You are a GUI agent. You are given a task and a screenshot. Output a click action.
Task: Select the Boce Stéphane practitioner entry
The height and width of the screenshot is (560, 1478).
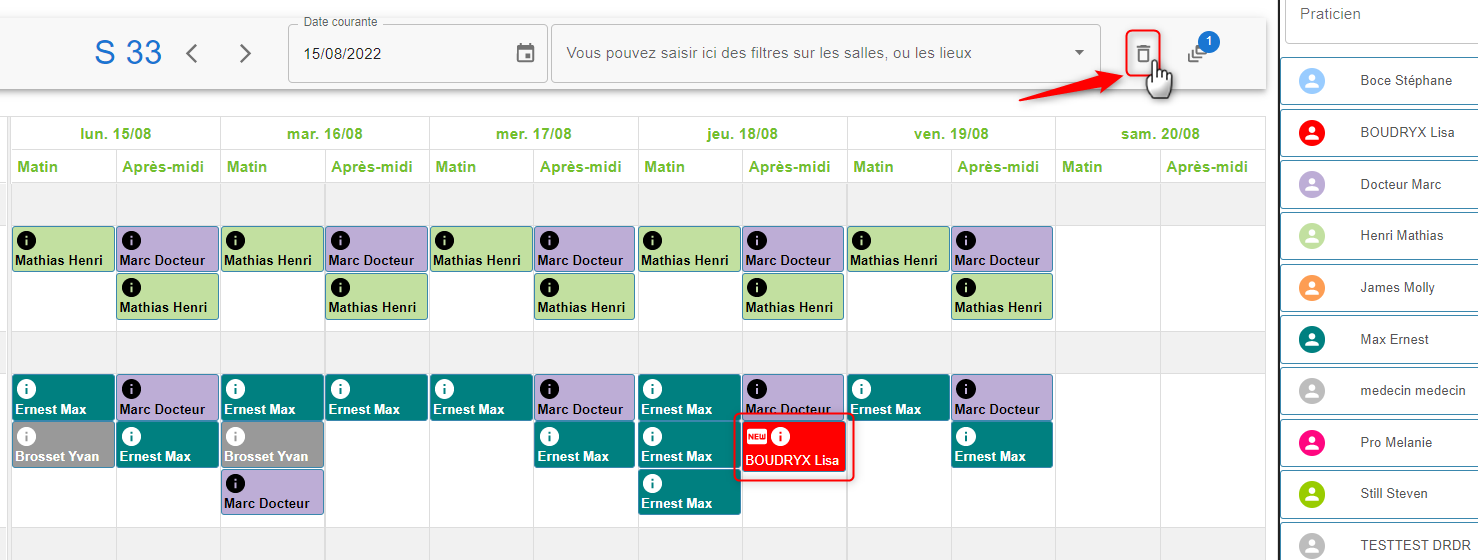pyautogui.click(x=1405, y=80)
